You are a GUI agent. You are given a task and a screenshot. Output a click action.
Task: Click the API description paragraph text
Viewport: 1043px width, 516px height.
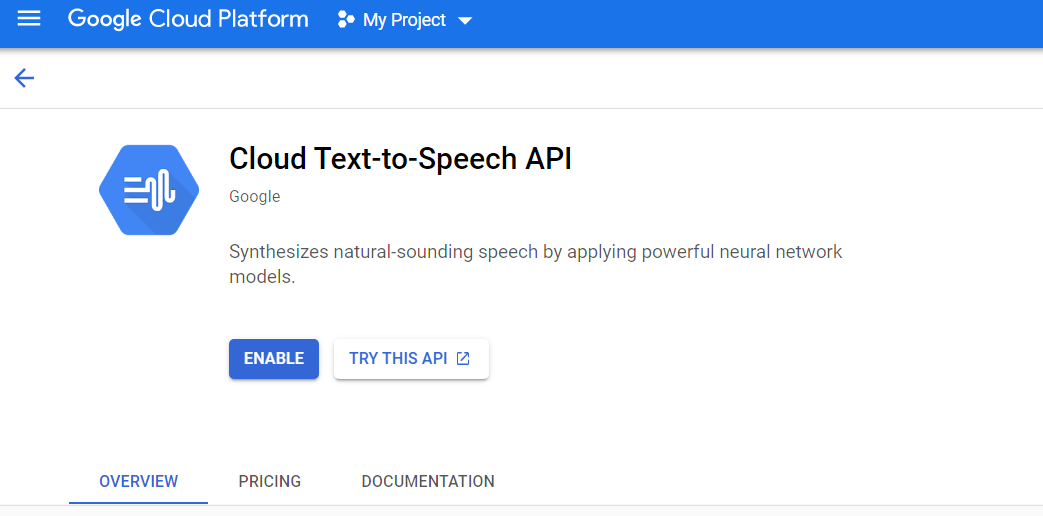(535, 264)
